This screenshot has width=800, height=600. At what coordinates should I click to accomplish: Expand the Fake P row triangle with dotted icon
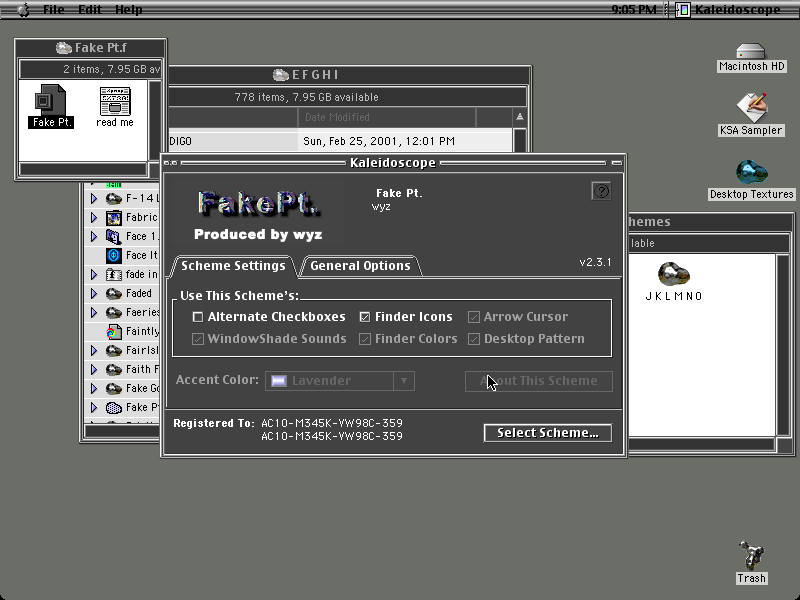[x=94, y=407]
